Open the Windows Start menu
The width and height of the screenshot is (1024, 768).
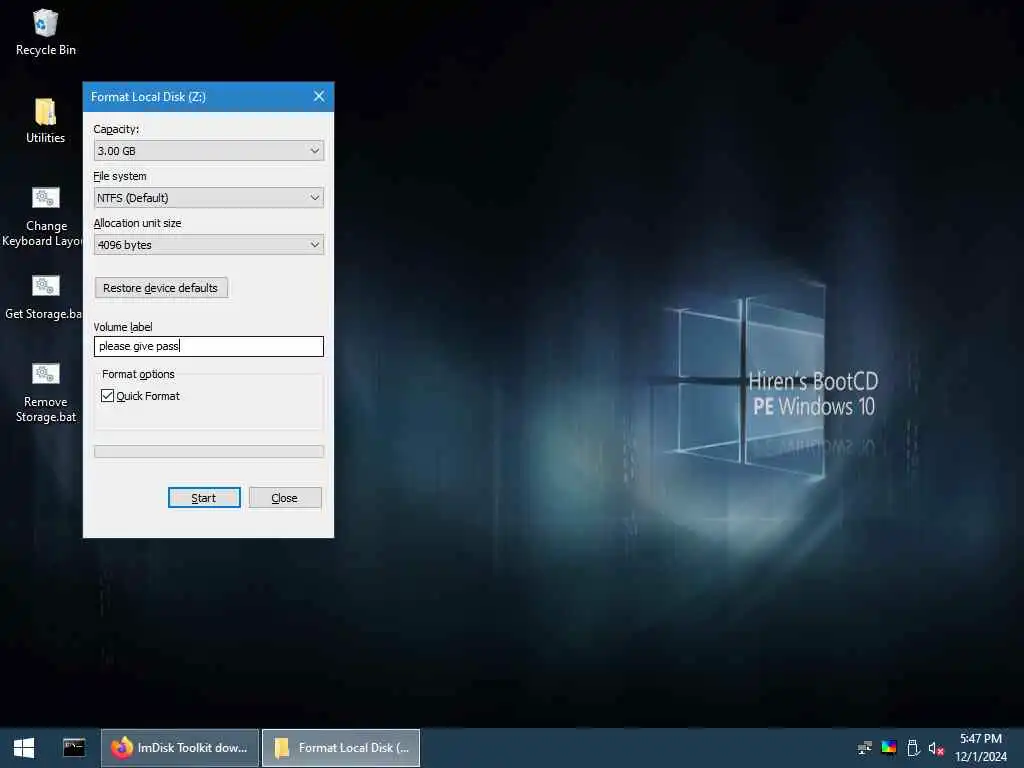click(x=24, y=748)
